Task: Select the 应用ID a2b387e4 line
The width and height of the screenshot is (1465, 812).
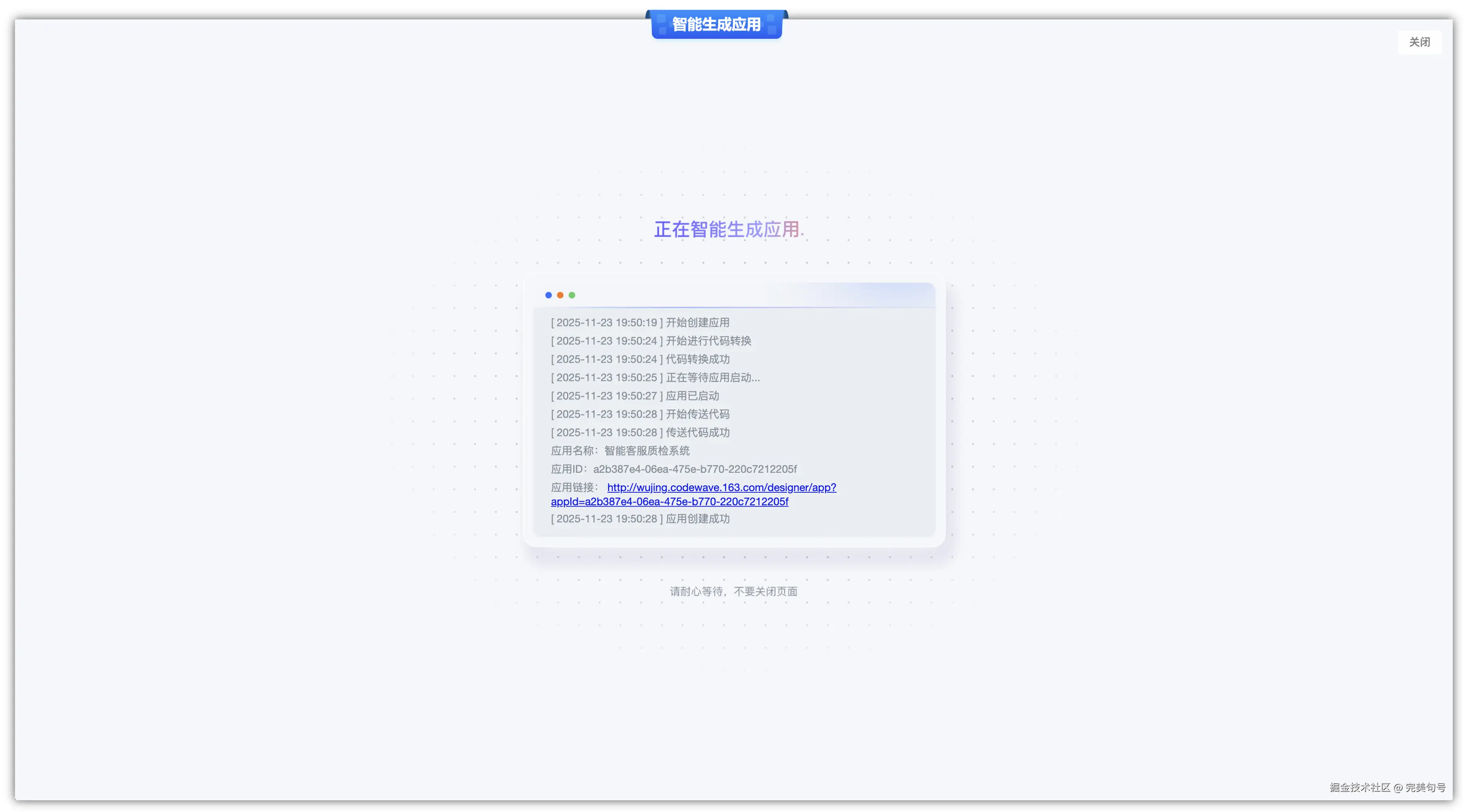Action: coord(673,469)
